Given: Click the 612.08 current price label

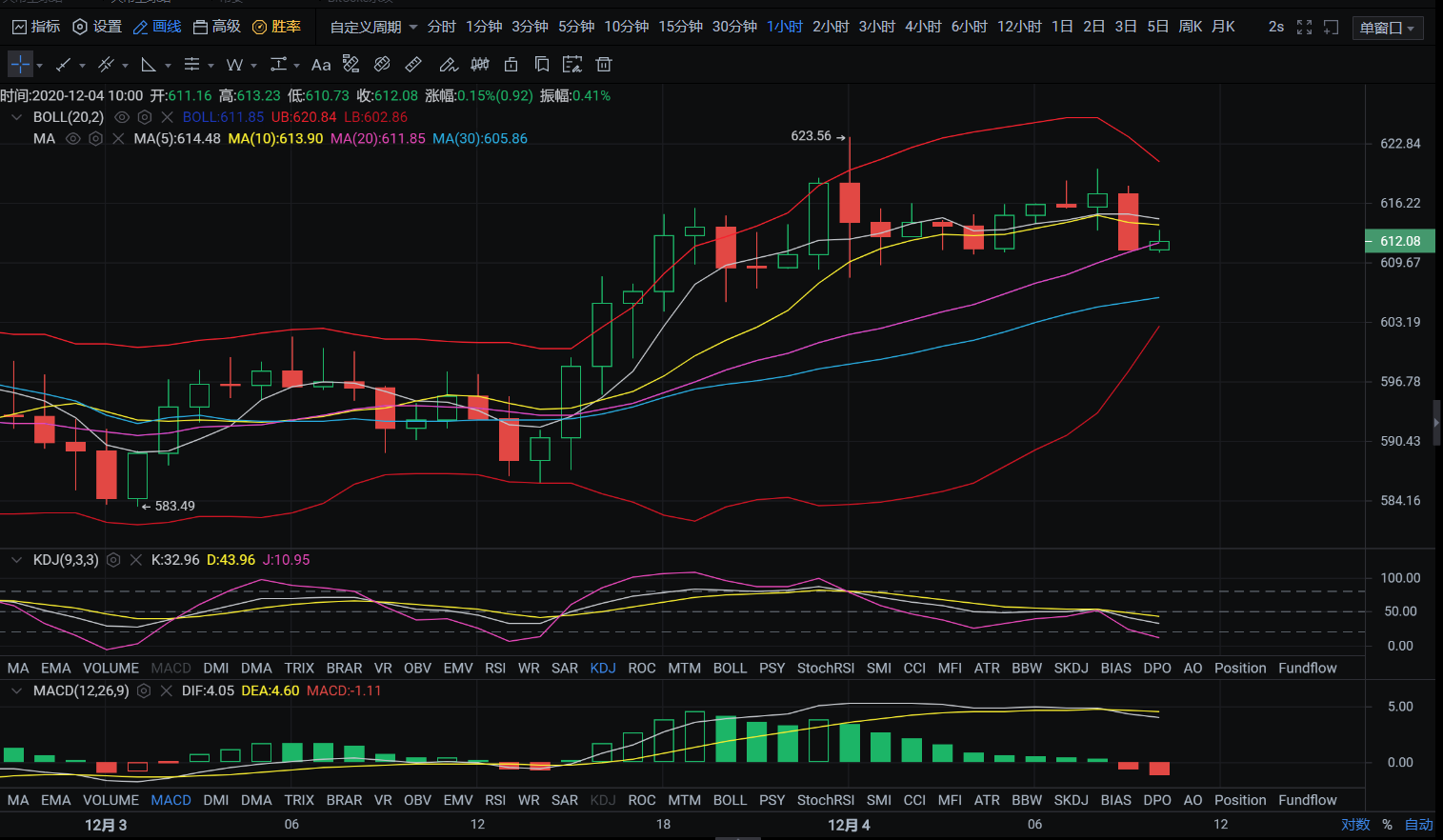Looking at the screenshot, I should pyautogui.click(x=1399, y=241).
